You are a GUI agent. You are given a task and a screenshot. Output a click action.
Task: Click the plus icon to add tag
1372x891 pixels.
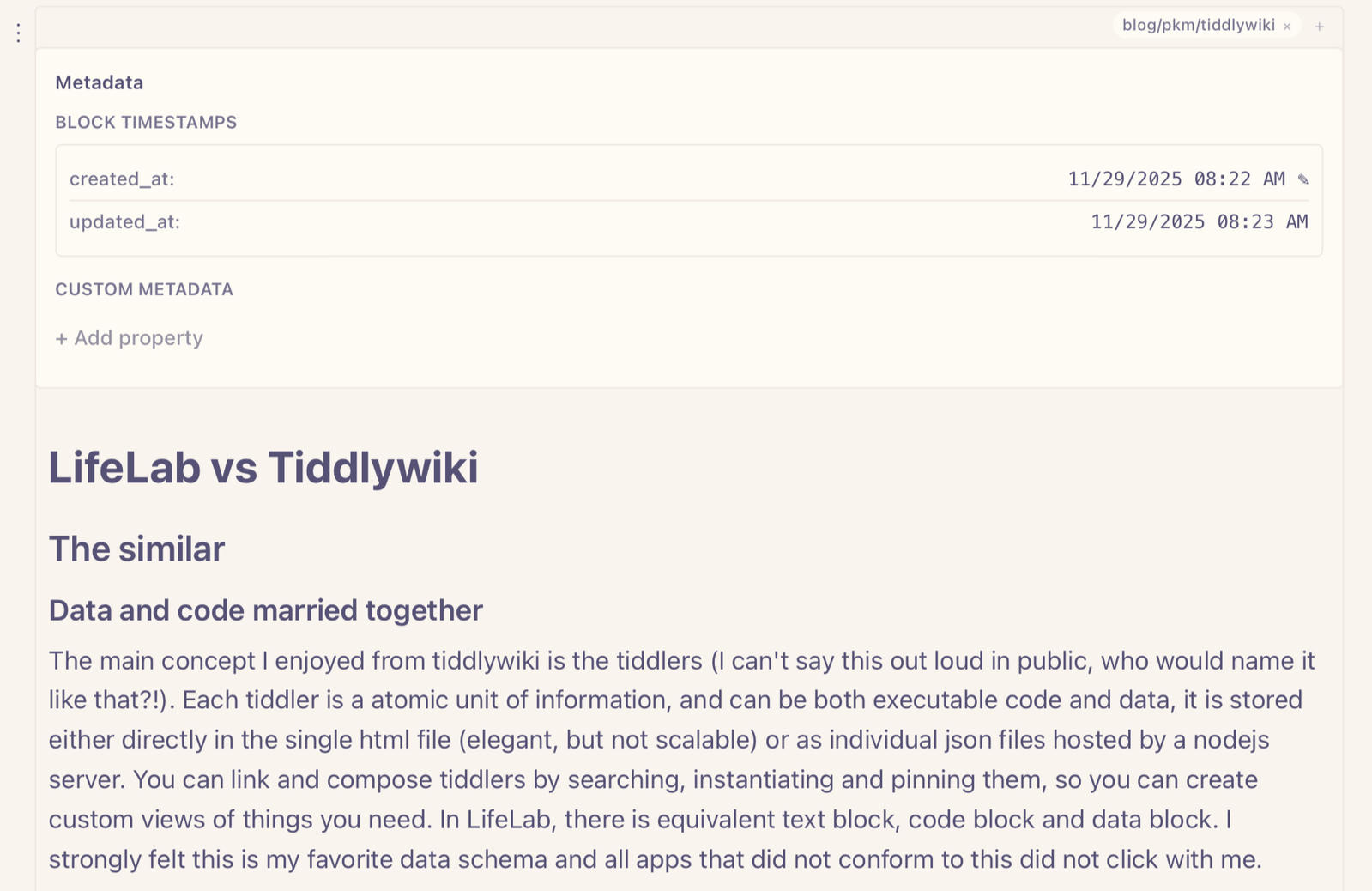tap(1320, 27)
